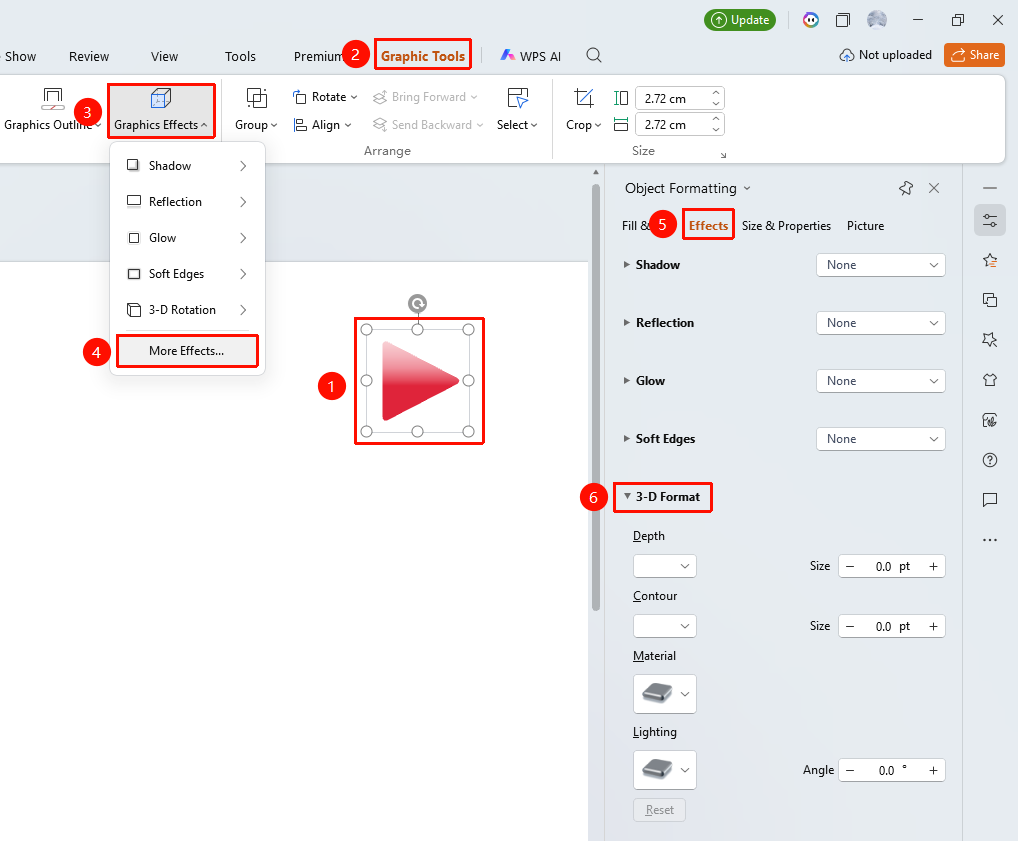Viewport: 1018px width, 841px height.
Task: Click the Reset button in 3-D Format
Action: pyautogui.click(x=660, y=810)
